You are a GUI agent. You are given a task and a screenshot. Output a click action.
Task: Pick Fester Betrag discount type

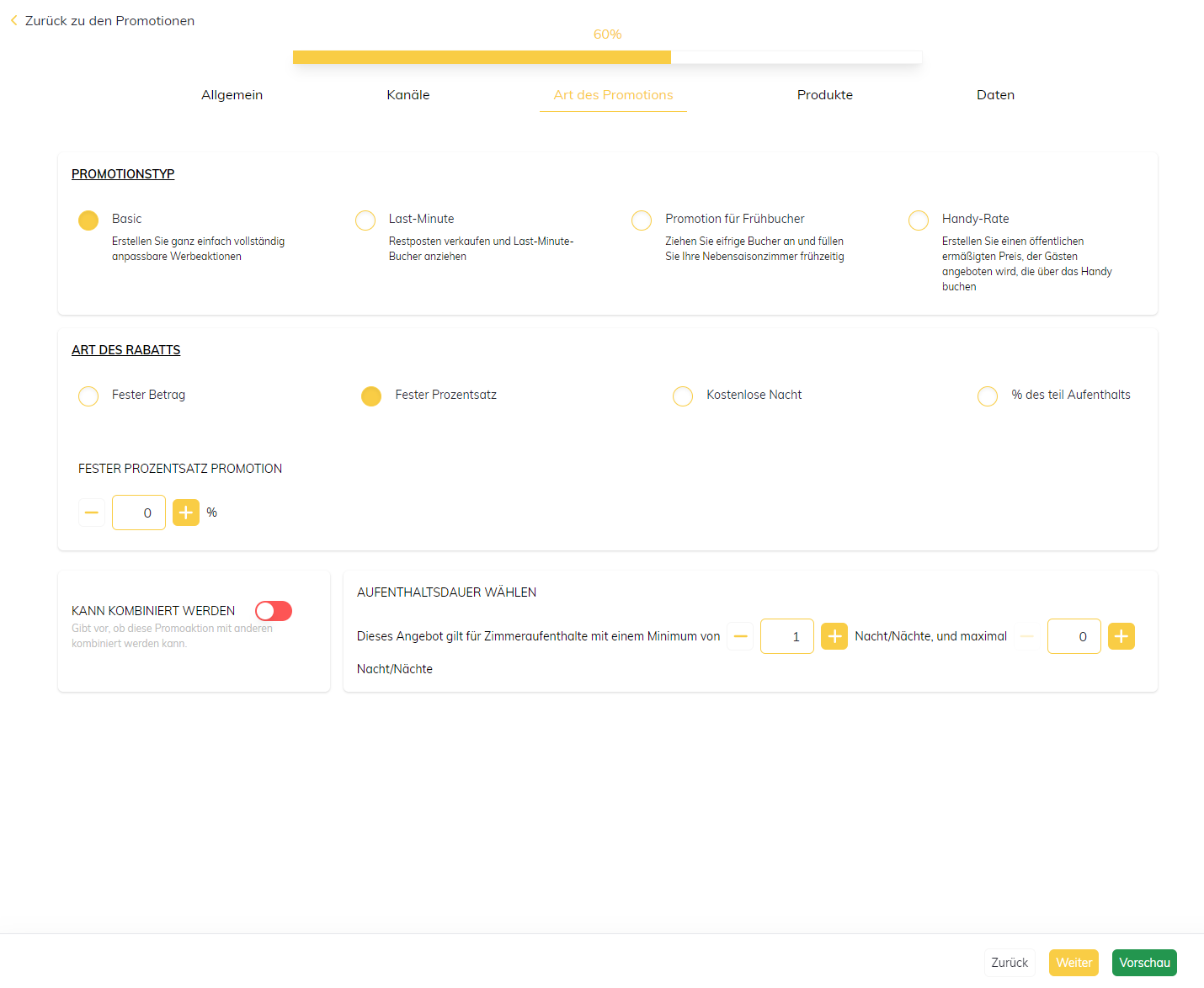click(x=88, y=396)
